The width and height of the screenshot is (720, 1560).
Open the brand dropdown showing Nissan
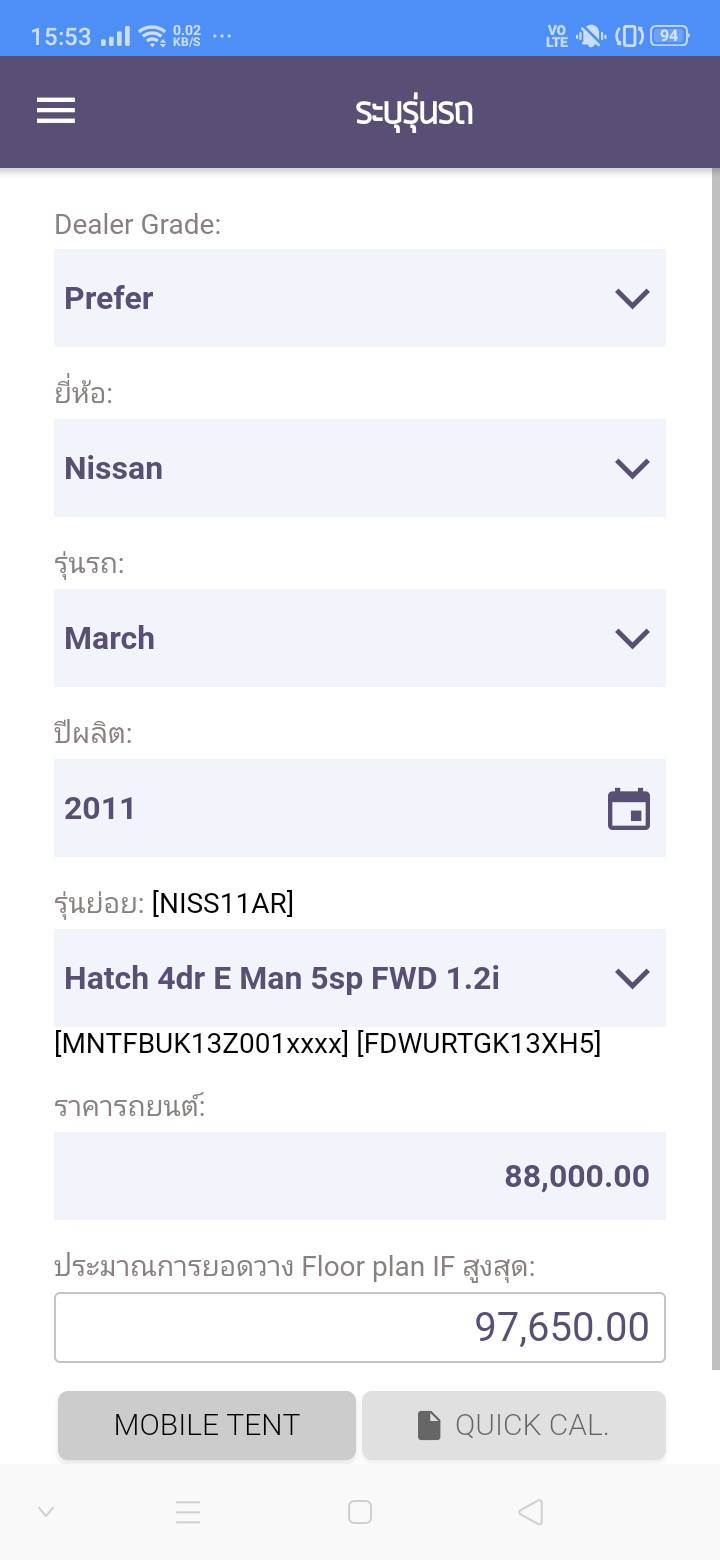(359, 468)
